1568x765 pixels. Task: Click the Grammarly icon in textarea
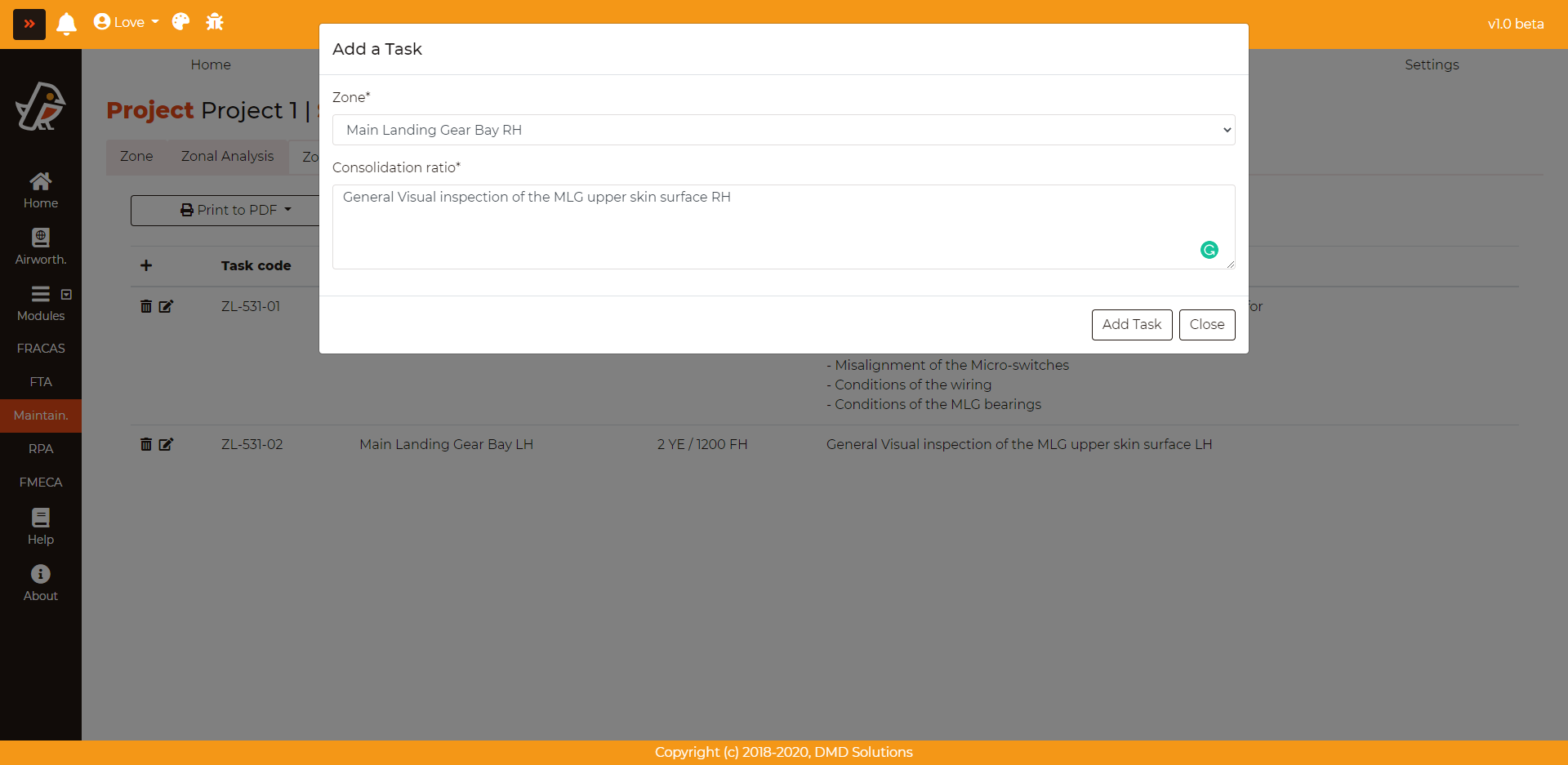[x=1209, y=250]
